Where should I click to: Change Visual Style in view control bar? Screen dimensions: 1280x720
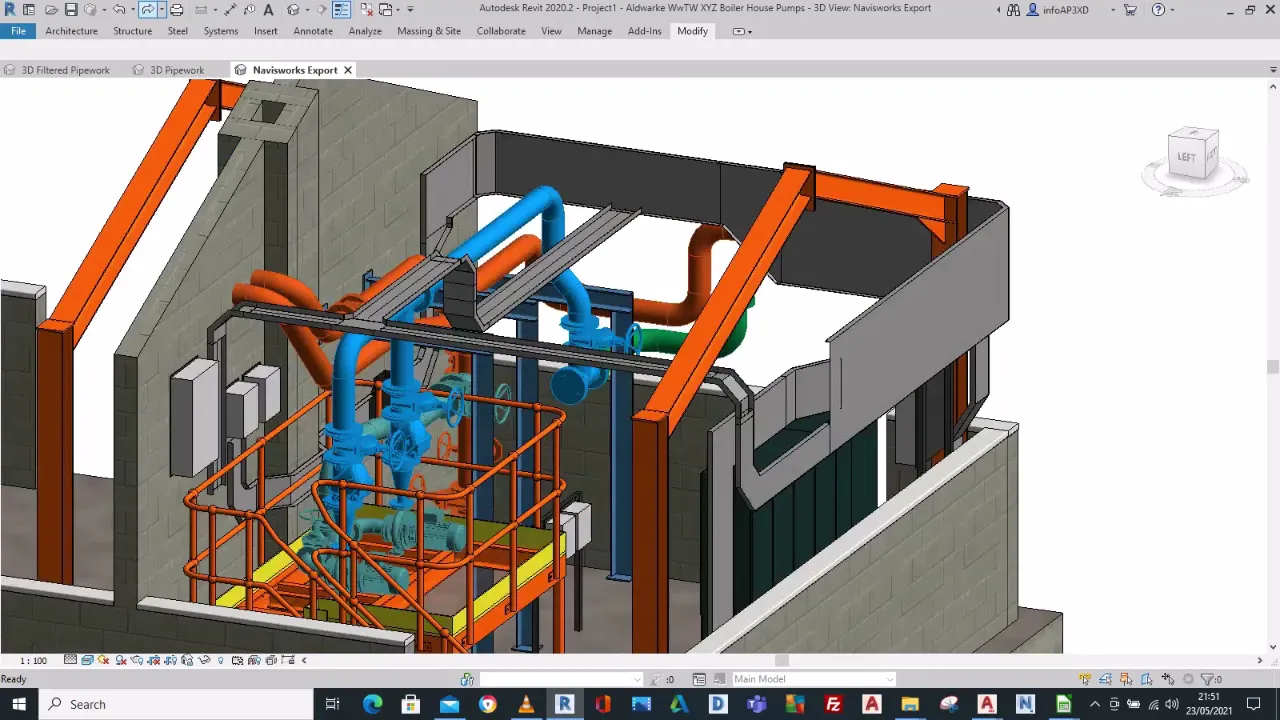[x=87, y=660]
